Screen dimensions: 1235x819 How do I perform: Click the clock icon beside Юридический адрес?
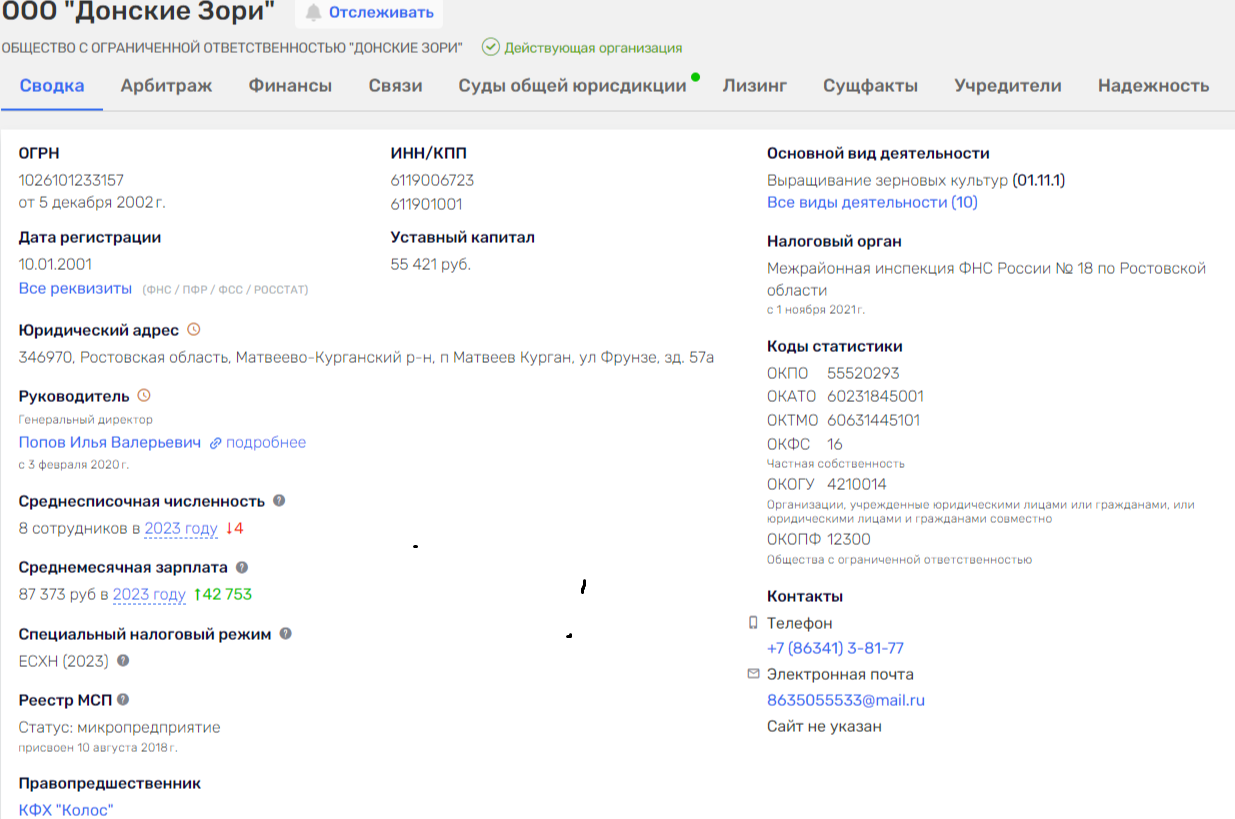click(x=194, y=329)
